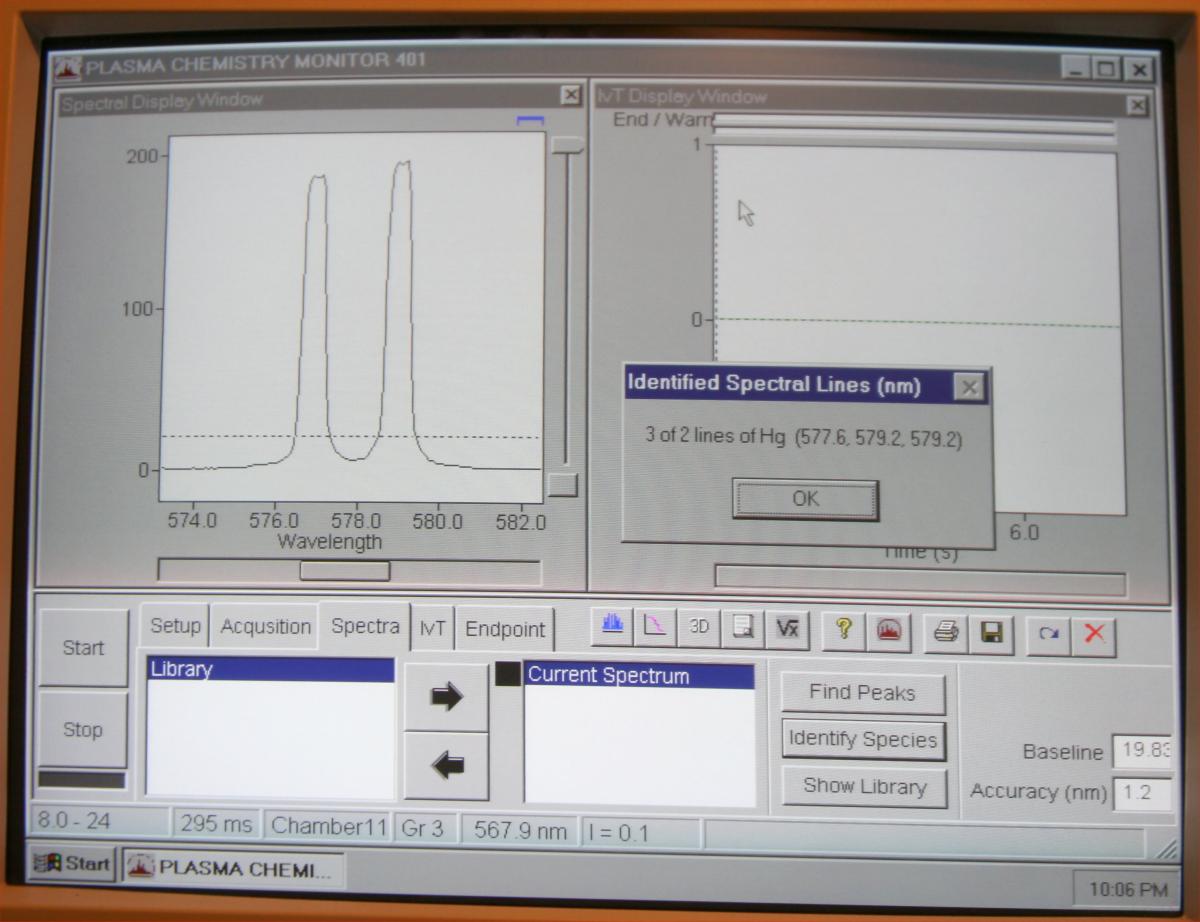Image resolution: width=1200 pixels, height=922 pixels.
Task: Click the blue spectrum histogram toolbar icon
Action: (613, 627)
